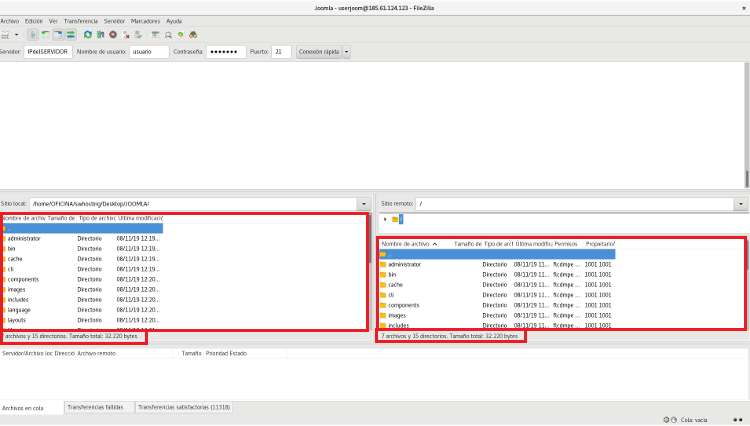Open the Conexión rápida history dropdown
Image resolution: width=750 pixels, height=426 pixels.
[347, 52]
